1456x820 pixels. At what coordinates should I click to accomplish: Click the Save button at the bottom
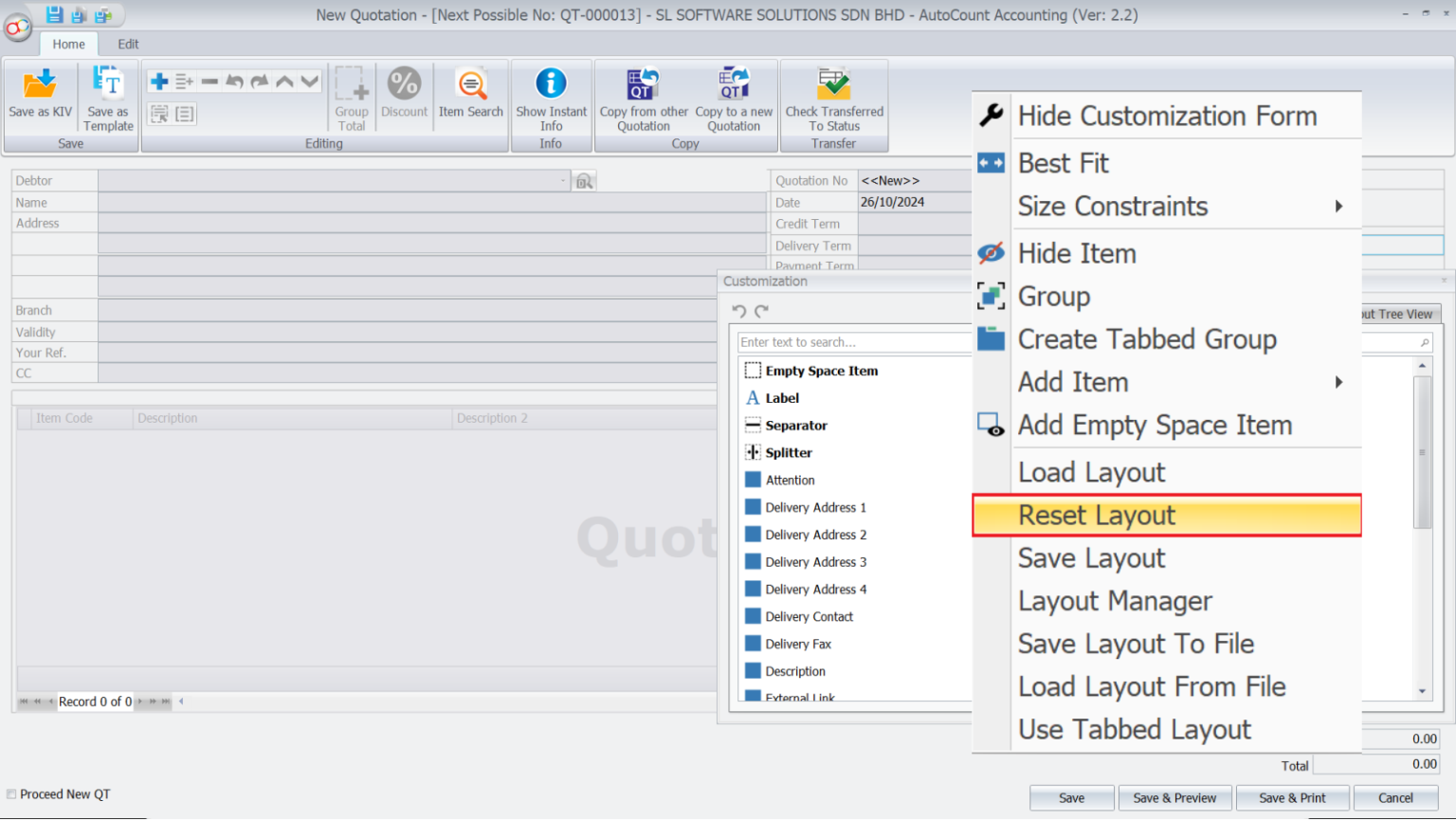coord(1072,798)
